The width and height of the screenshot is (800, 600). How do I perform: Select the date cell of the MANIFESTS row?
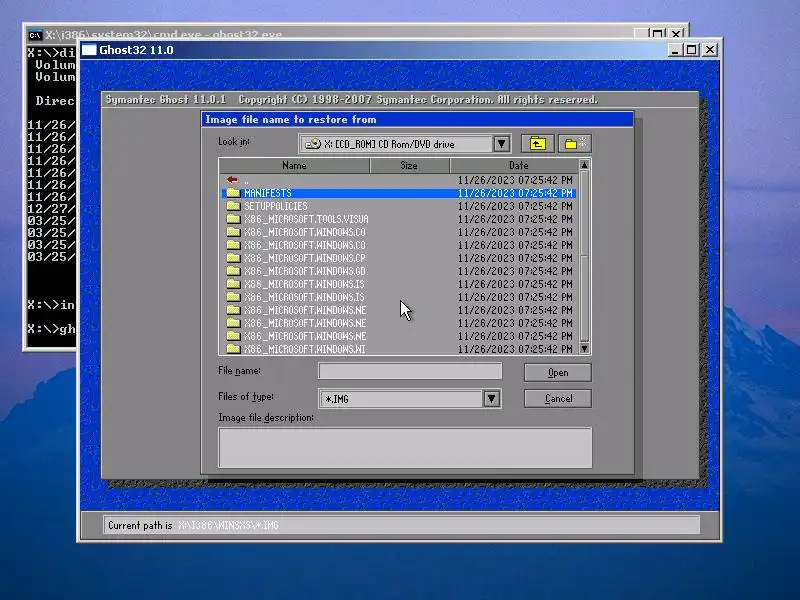pos(515,193)
